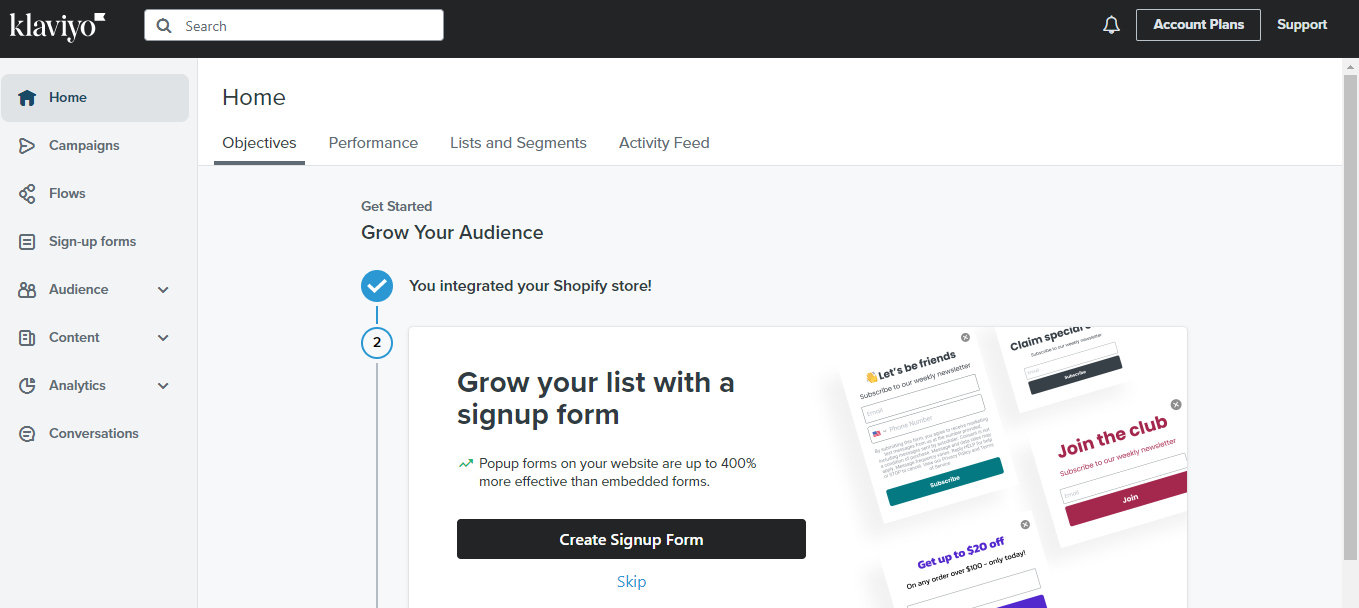Click the Analytics pie chart icon

(27, 386)
